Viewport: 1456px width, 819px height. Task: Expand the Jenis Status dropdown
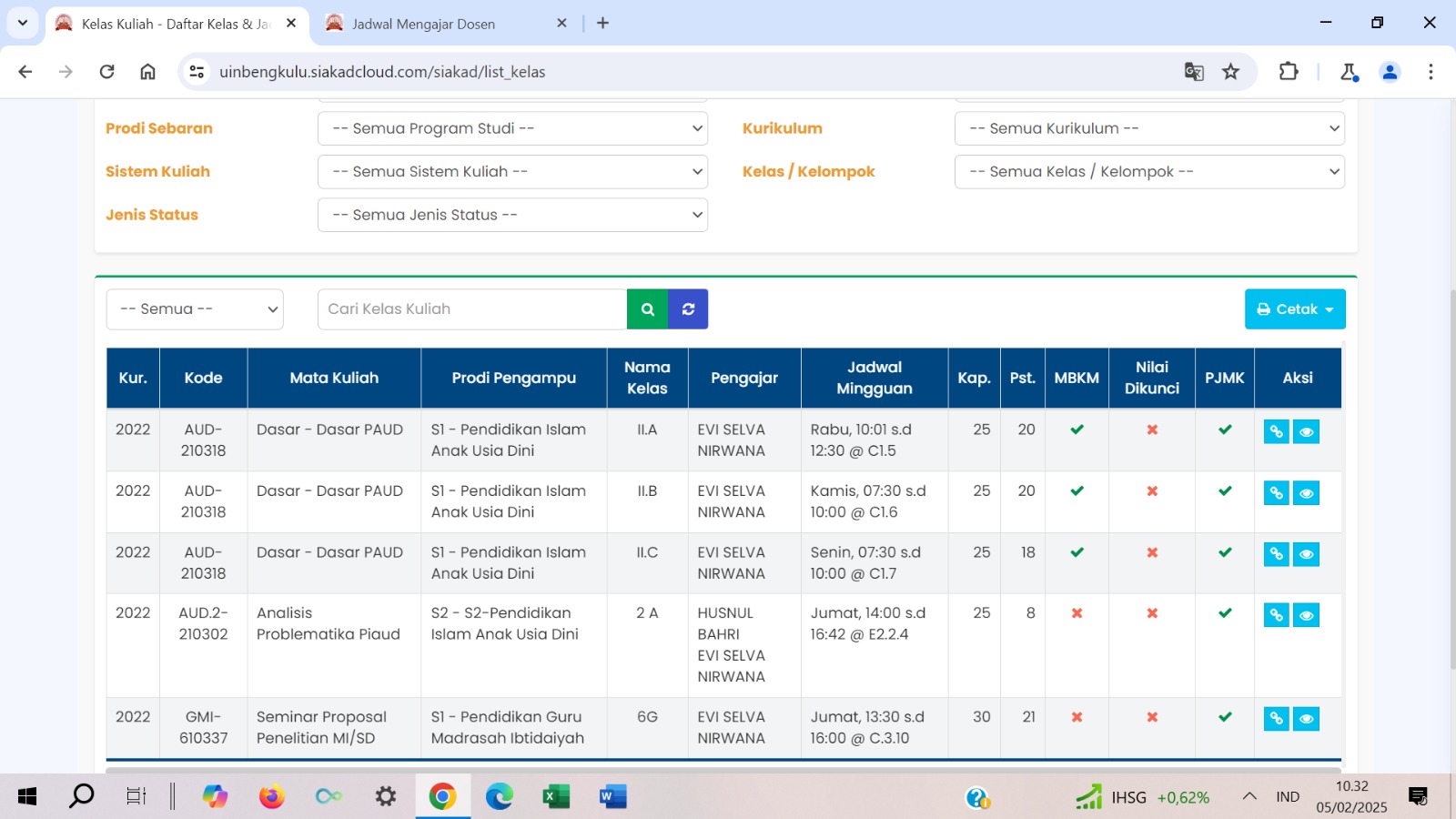click(512, 215)
